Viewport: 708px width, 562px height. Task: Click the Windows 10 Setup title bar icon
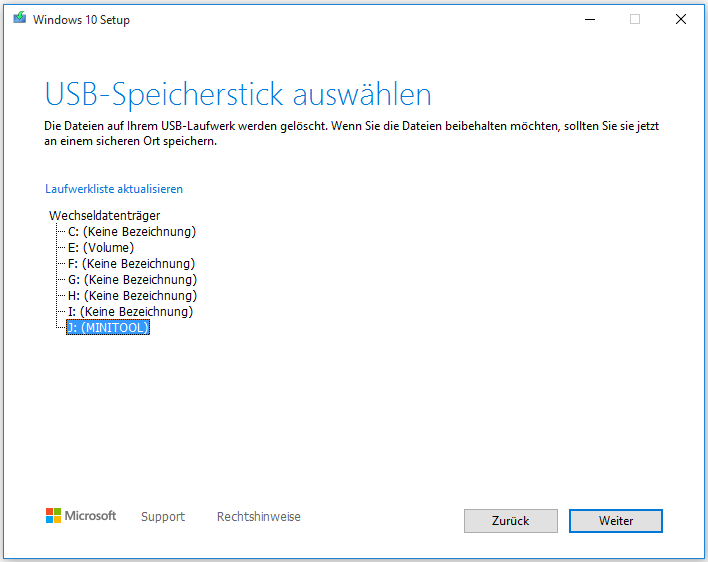19,18
